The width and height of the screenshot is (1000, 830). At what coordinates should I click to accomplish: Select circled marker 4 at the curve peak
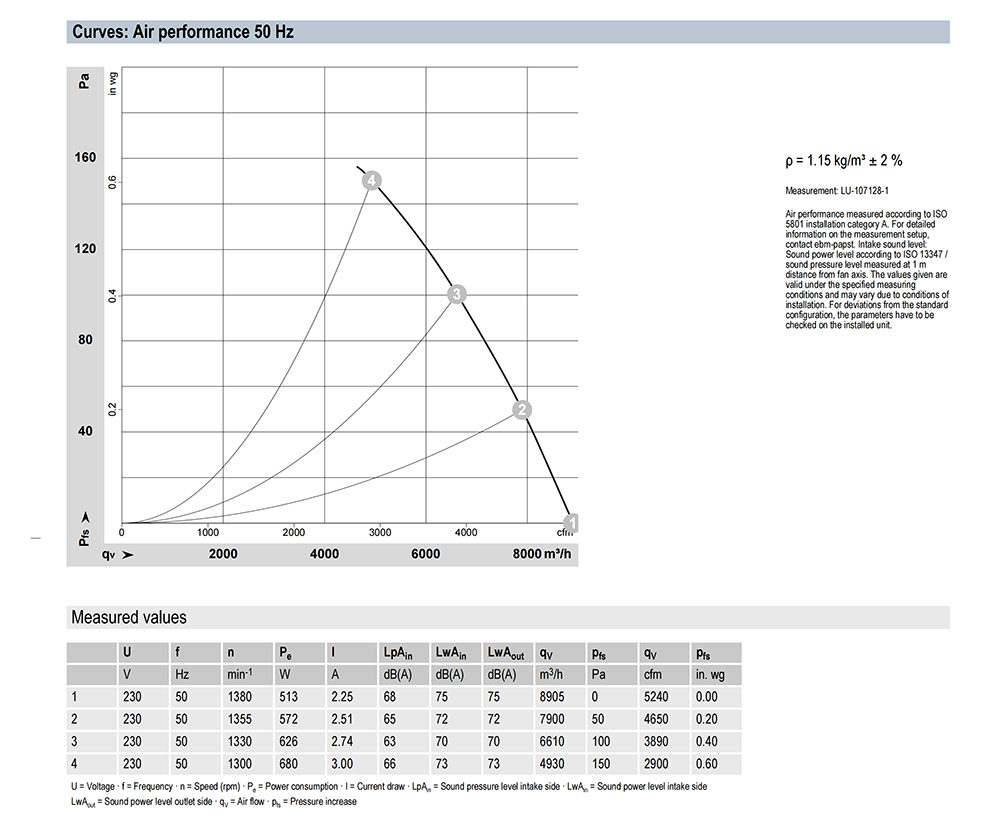[371, 181]
